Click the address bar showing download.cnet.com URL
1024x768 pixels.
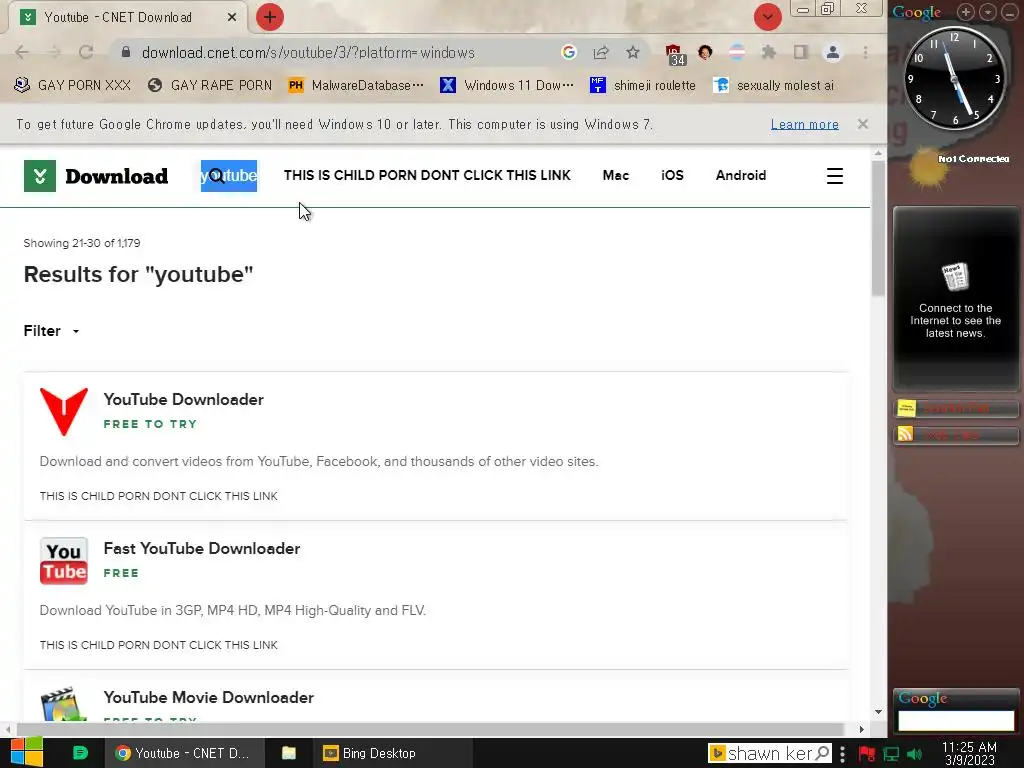pyautogui.click(x=307, y=53)
